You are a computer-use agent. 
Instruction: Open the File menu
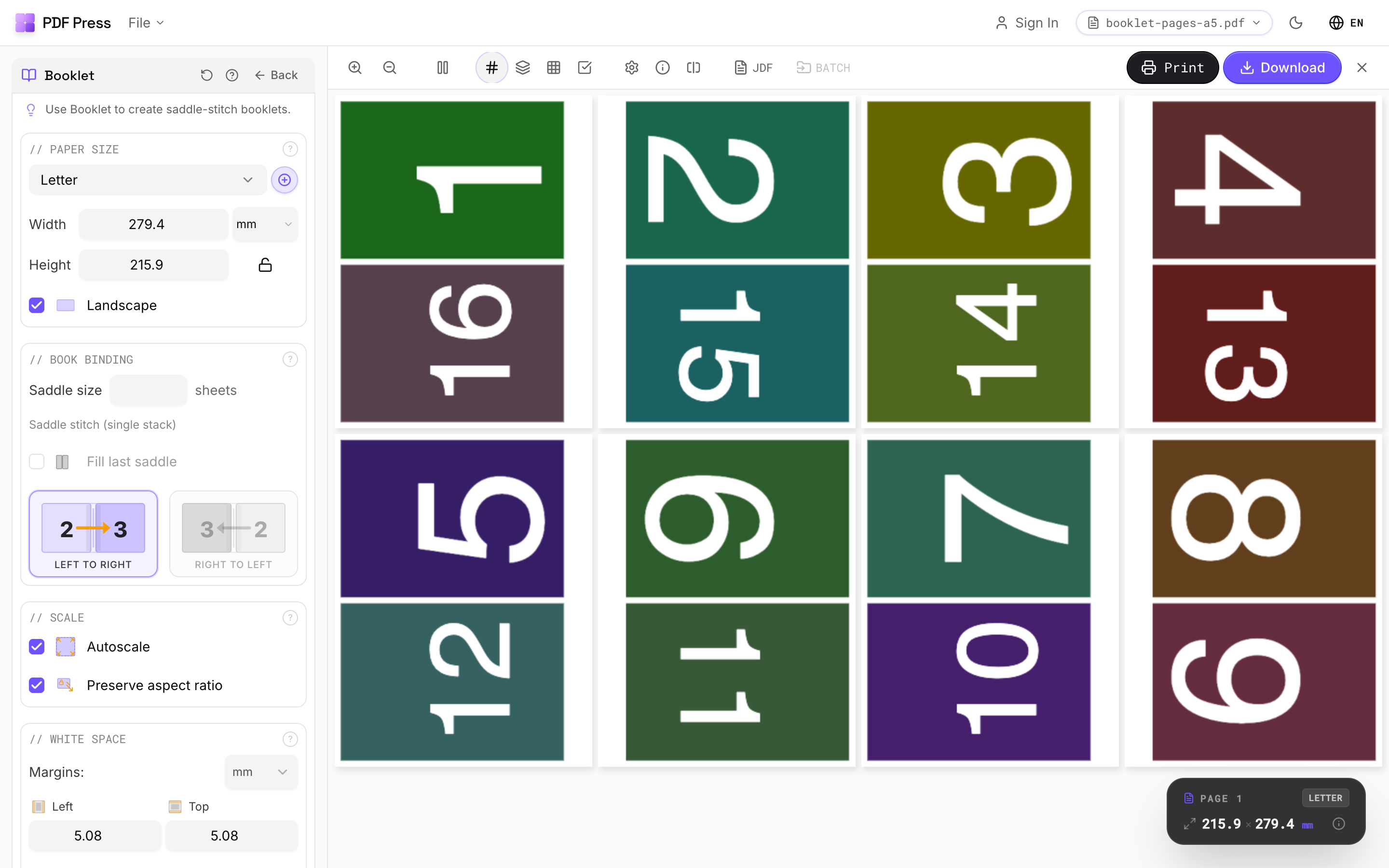click(x=146, y=23)
